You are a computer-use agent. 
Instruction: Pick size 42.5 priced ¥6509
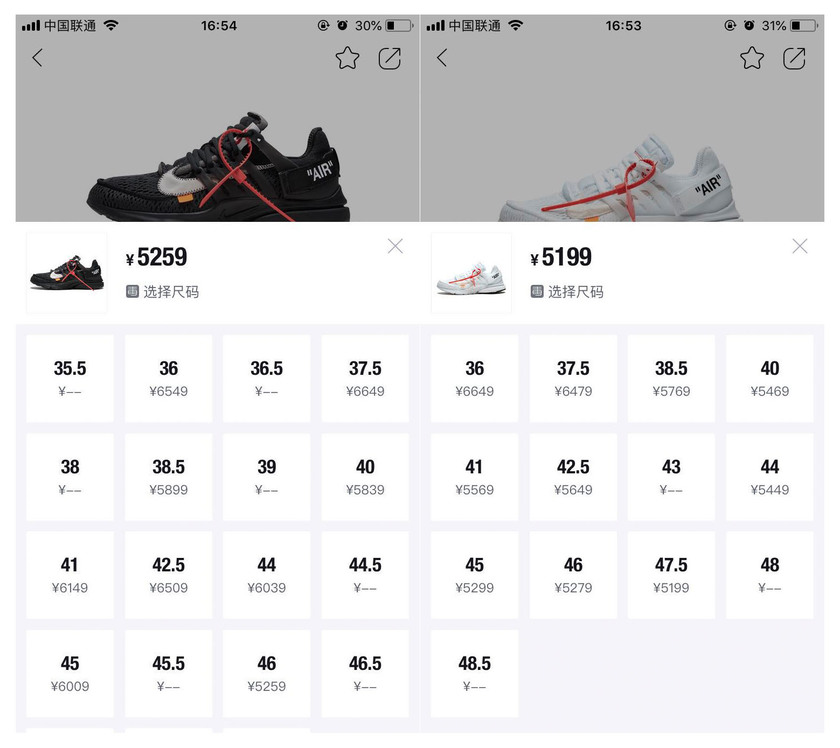(168, 575)
